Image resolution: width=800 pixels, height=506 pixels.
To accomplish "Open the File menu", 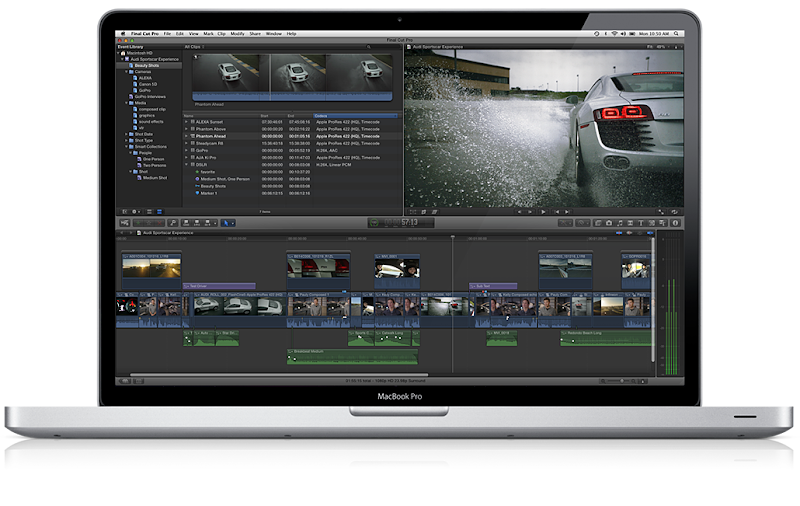I will pyautogui.click(x=167, y=34).
